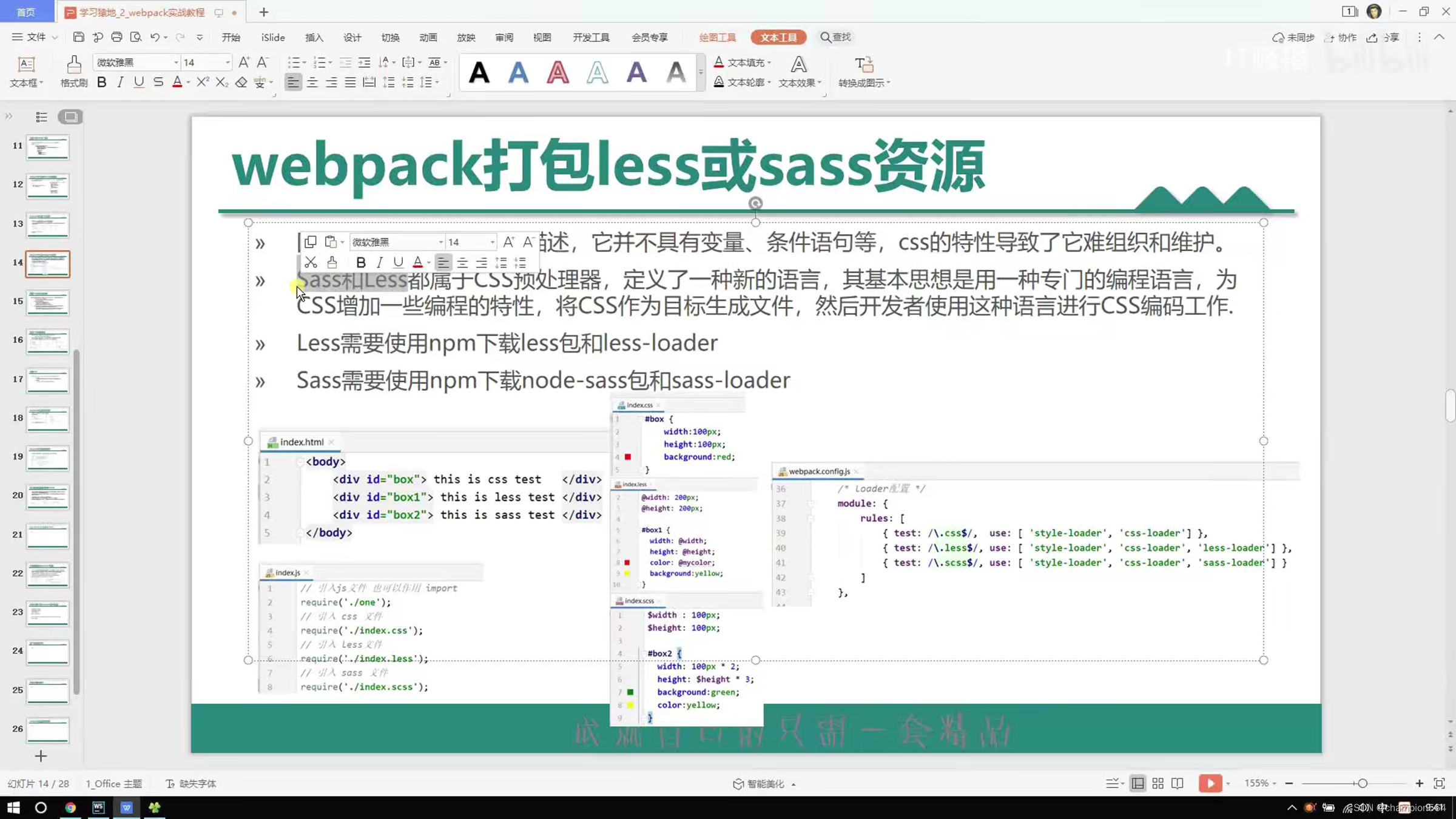Toggle center align in ribbon

pos(312,82)
